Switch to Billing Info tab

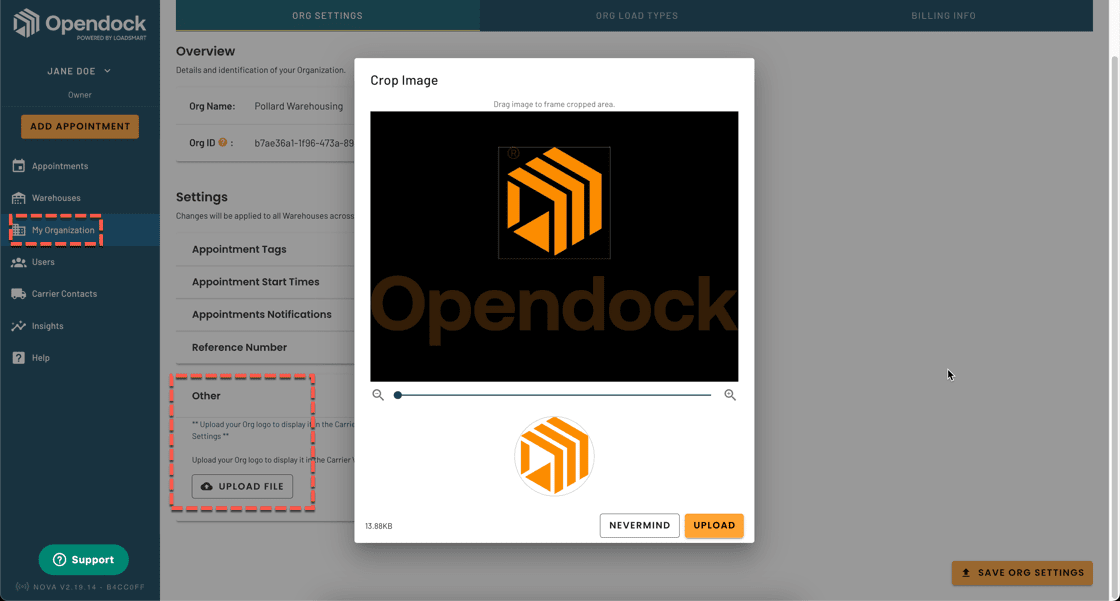point(943,15)
